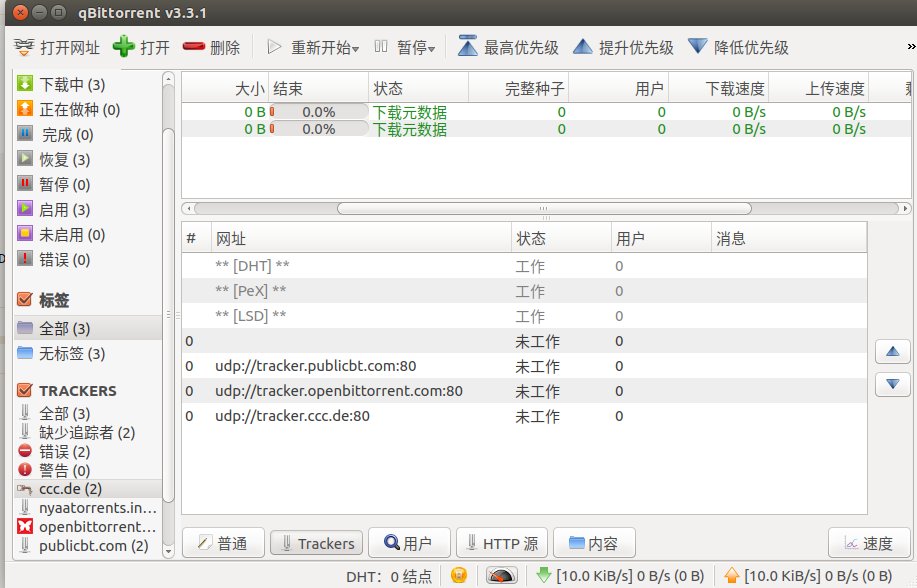Select the 暂停 (0) sidebar filter
The image size is (917, 588).
click(88, 185)
